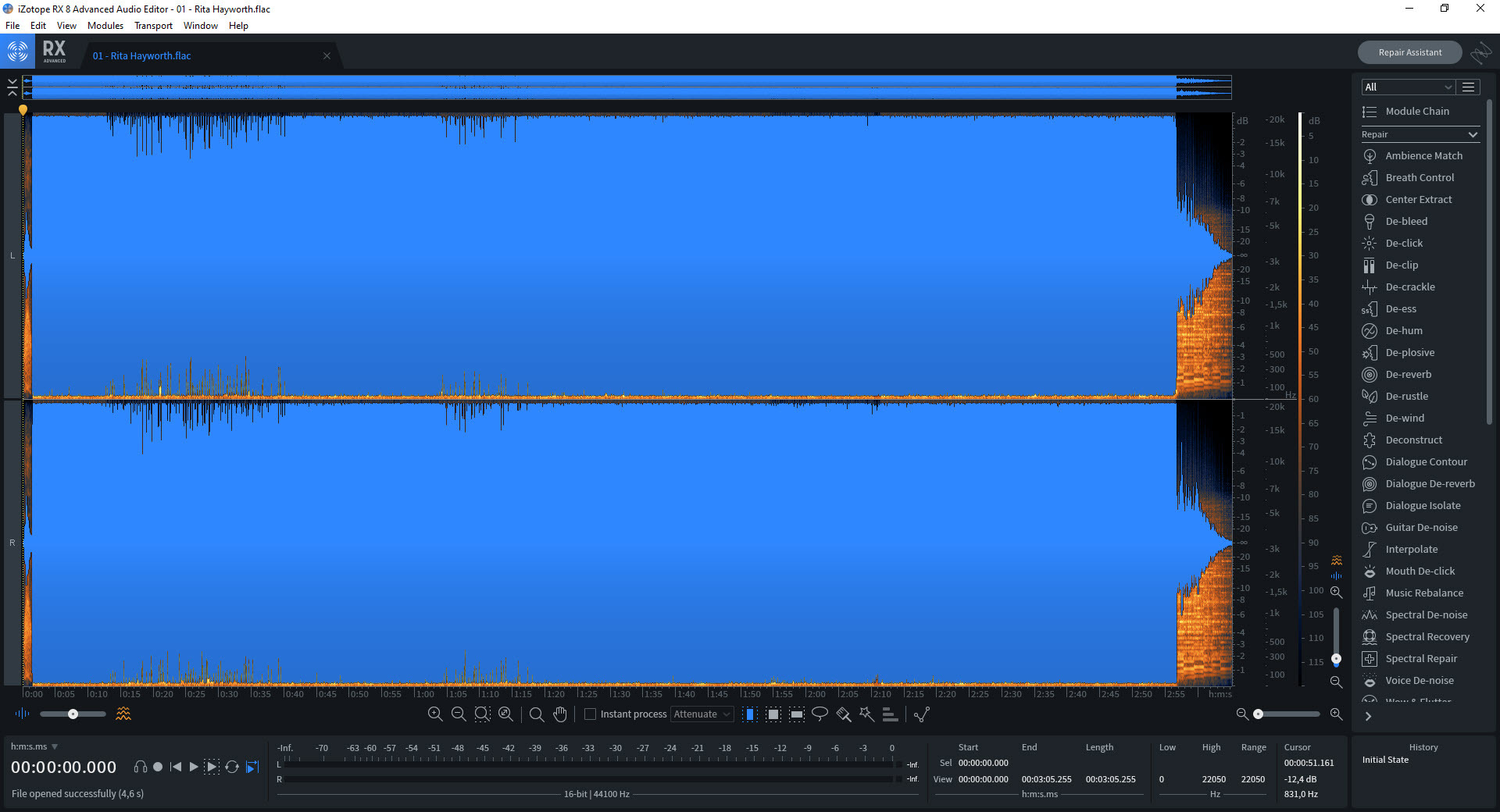1500x812 pixels.
Task: Open the Spectral De-noise module
Action: tap(1426, 615)
